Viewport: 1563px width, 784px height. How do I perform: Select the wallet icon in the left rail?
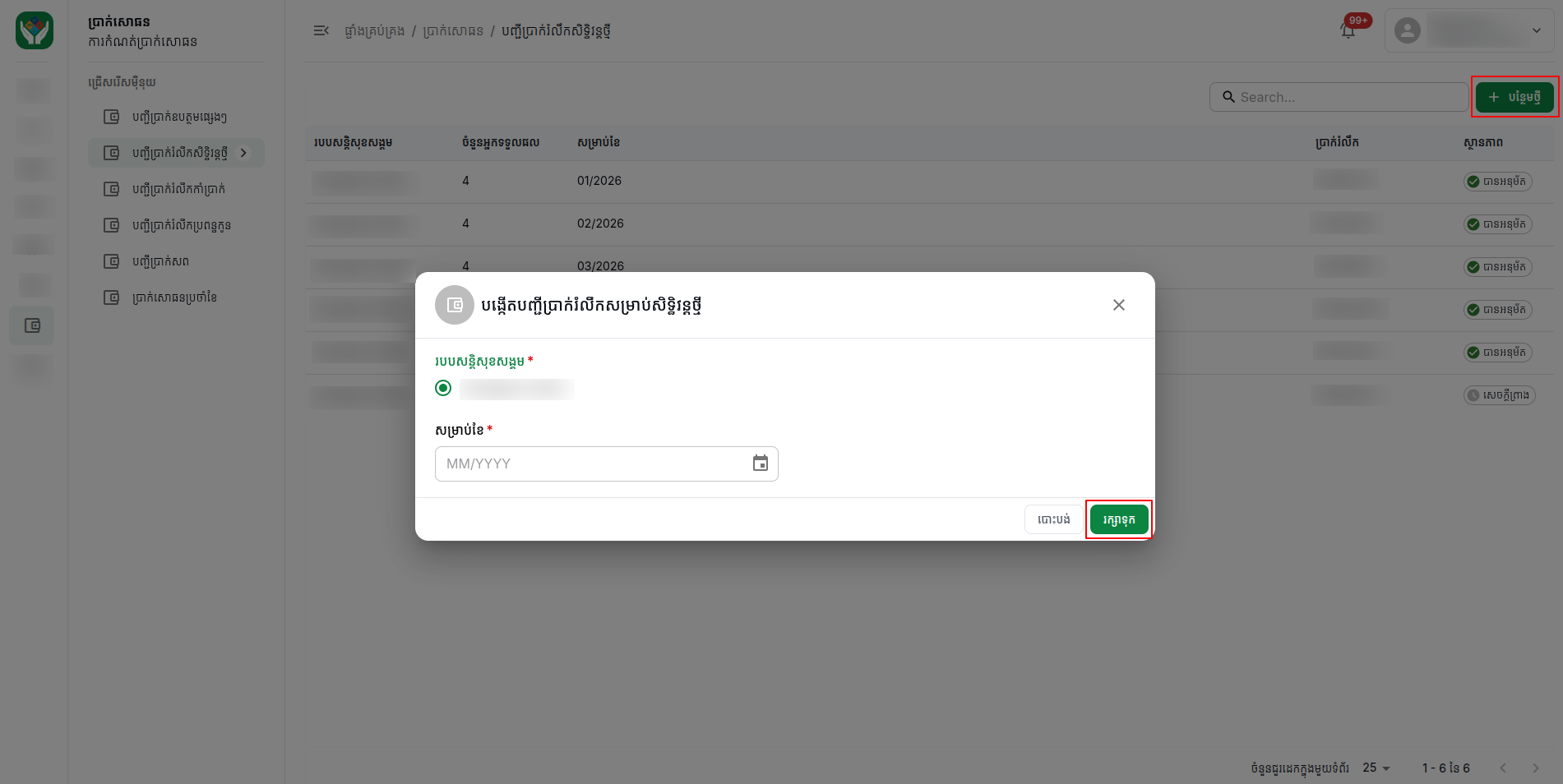pos(32,325)
